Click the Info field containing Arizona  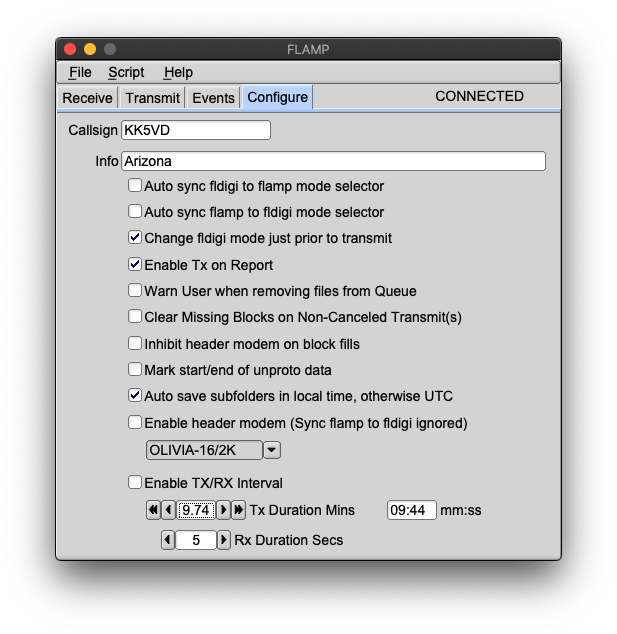(334, 161)
